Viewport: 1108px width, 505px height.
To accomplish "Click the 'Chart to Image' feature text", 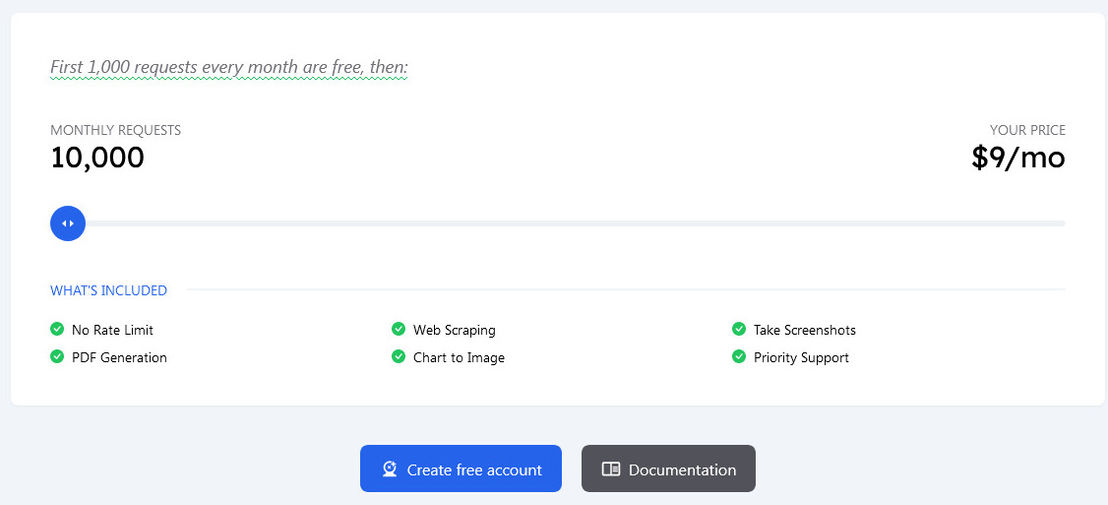I will click(459, 357).
